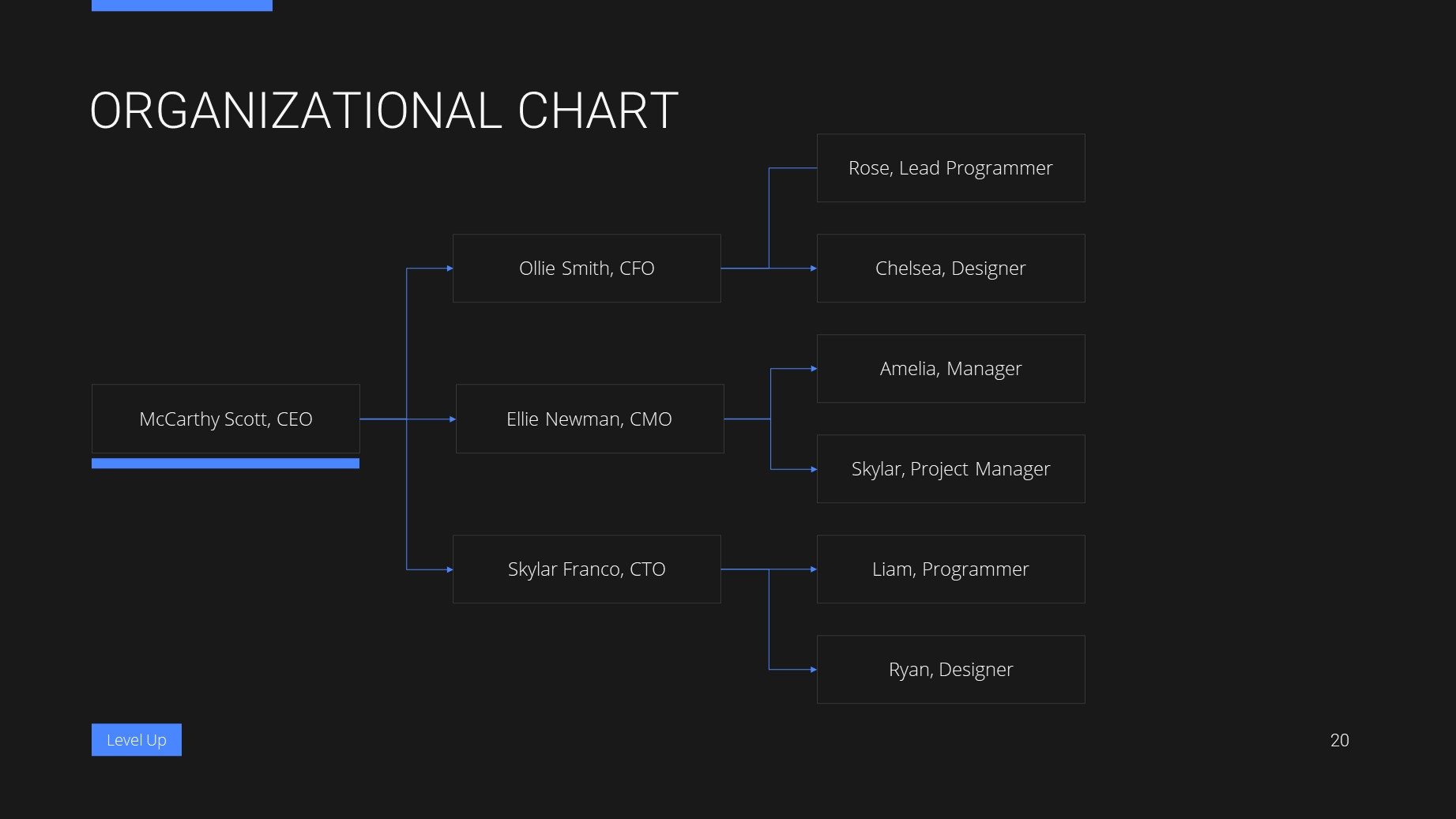This screenshot has width=1456, height=819.
Task: Click the slide number 20
Action: point(1340,740)
